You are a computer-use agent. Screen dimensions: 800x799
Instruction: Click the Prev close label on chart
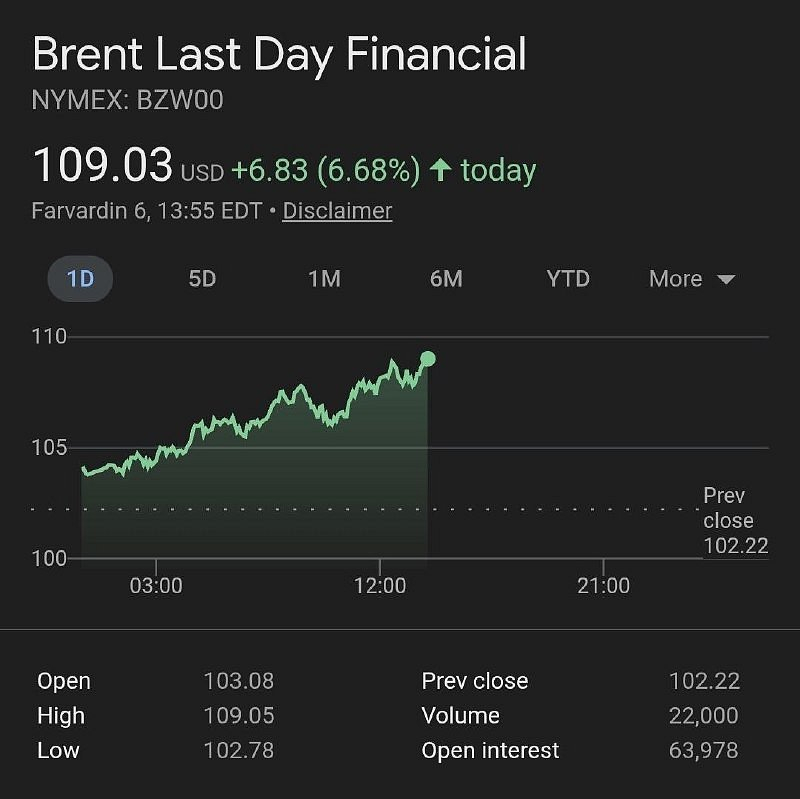click(x=728, y=508)
